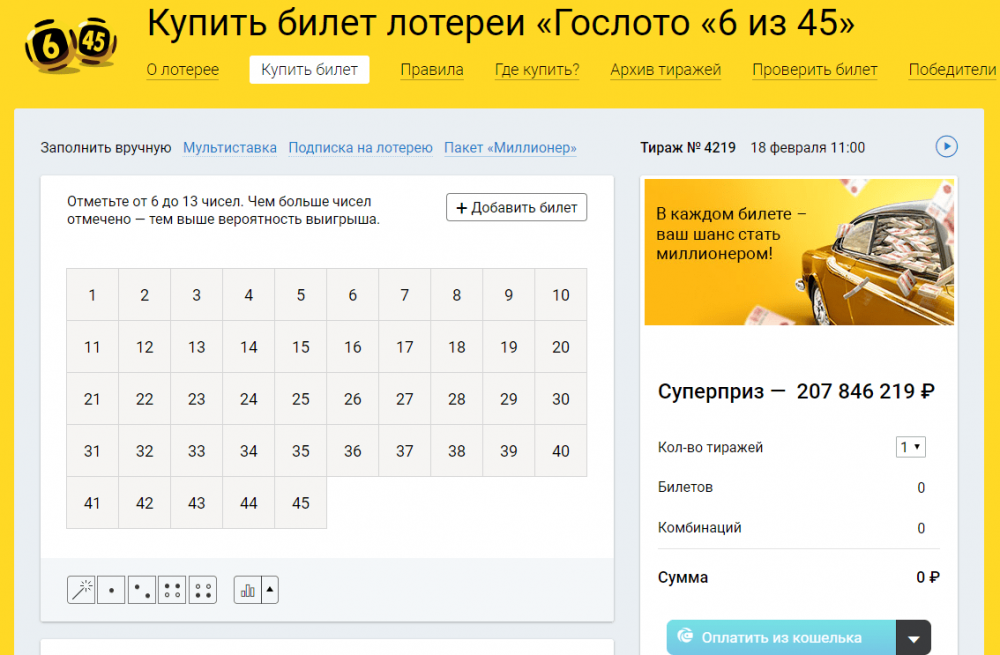
Task: Select the single-dot dice icon
Action: pos(111,590)
